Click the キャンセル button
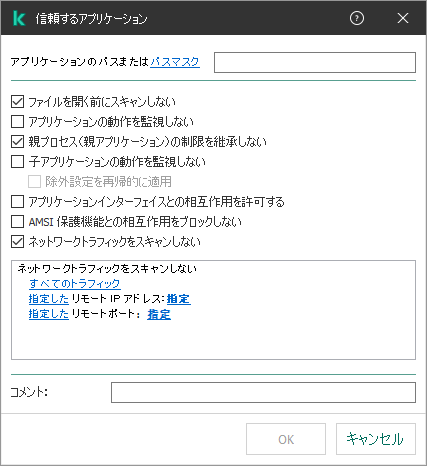 point(376,439)
